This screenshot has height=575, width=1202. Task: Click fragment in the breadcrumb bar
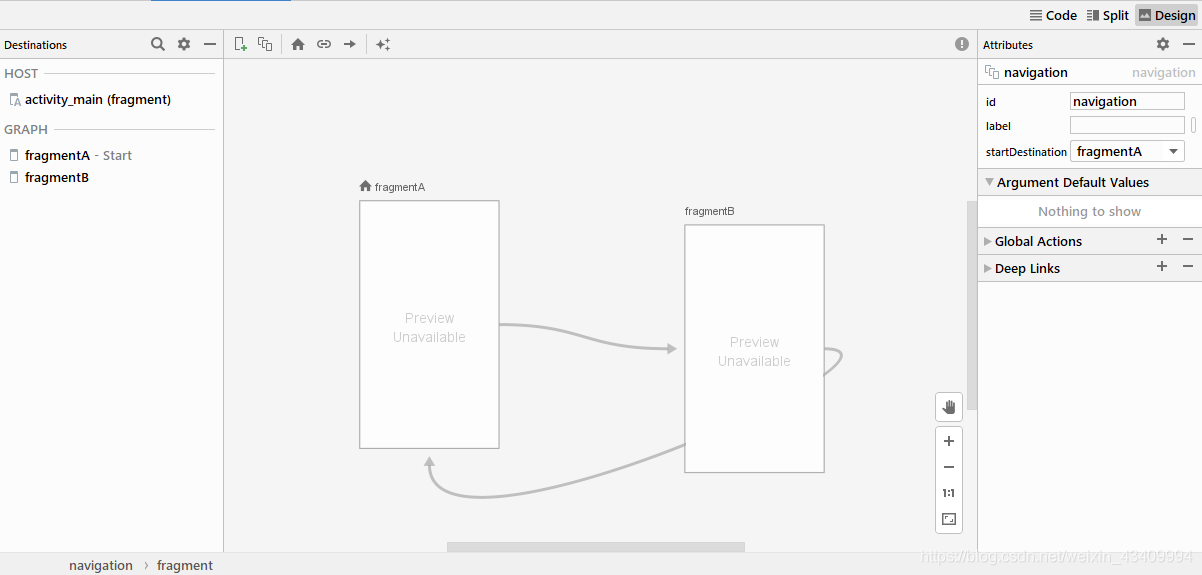tap(185, 565)
